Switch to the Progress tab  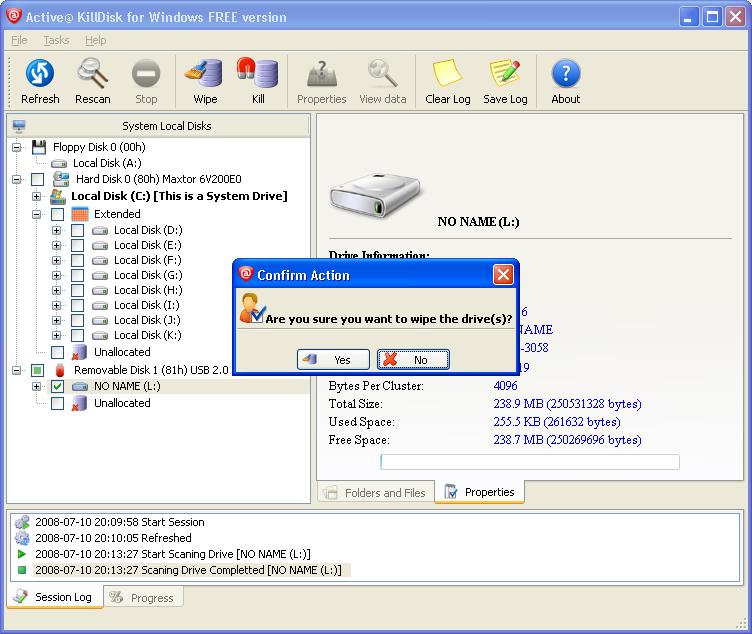pyautogui.click(x=142, y=598)
